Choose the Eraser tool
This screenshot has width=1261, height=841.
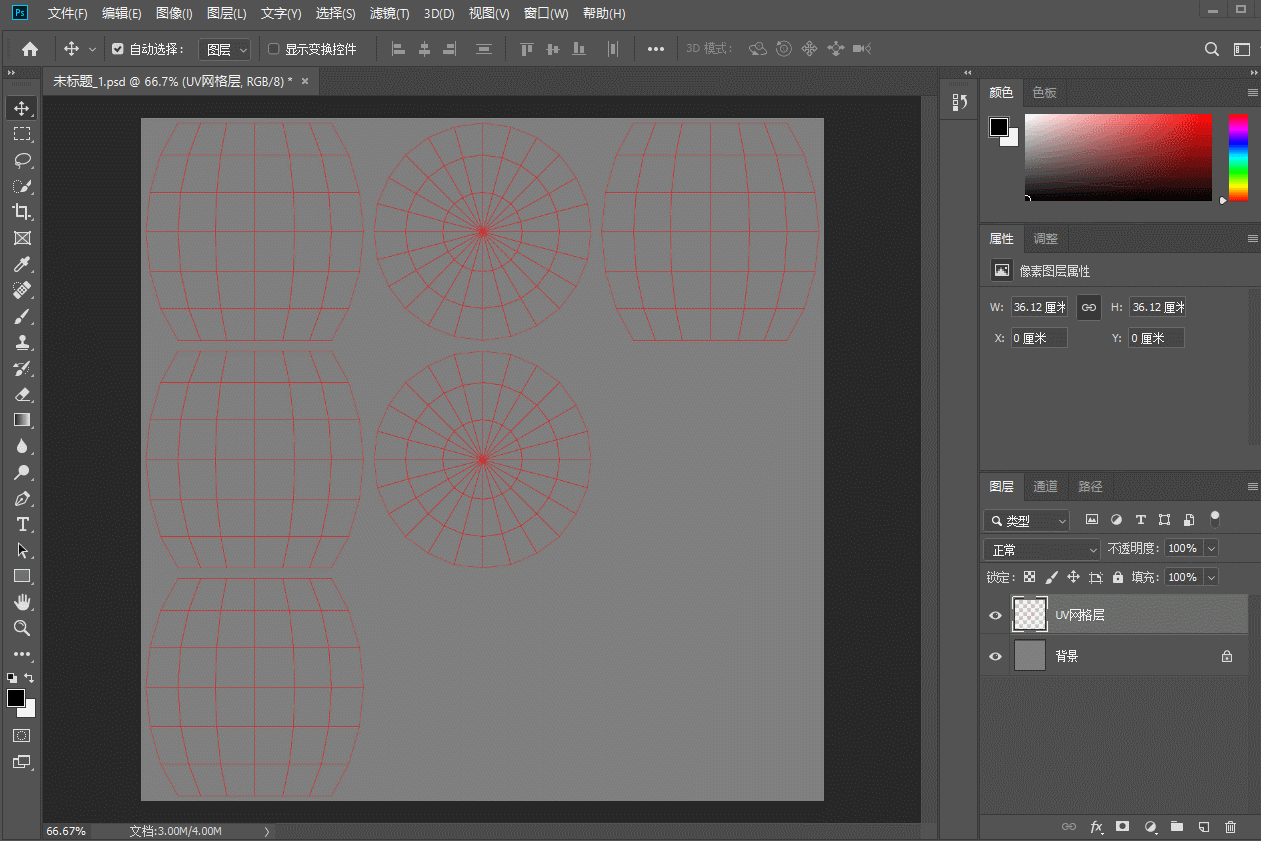tap(22, 394)
